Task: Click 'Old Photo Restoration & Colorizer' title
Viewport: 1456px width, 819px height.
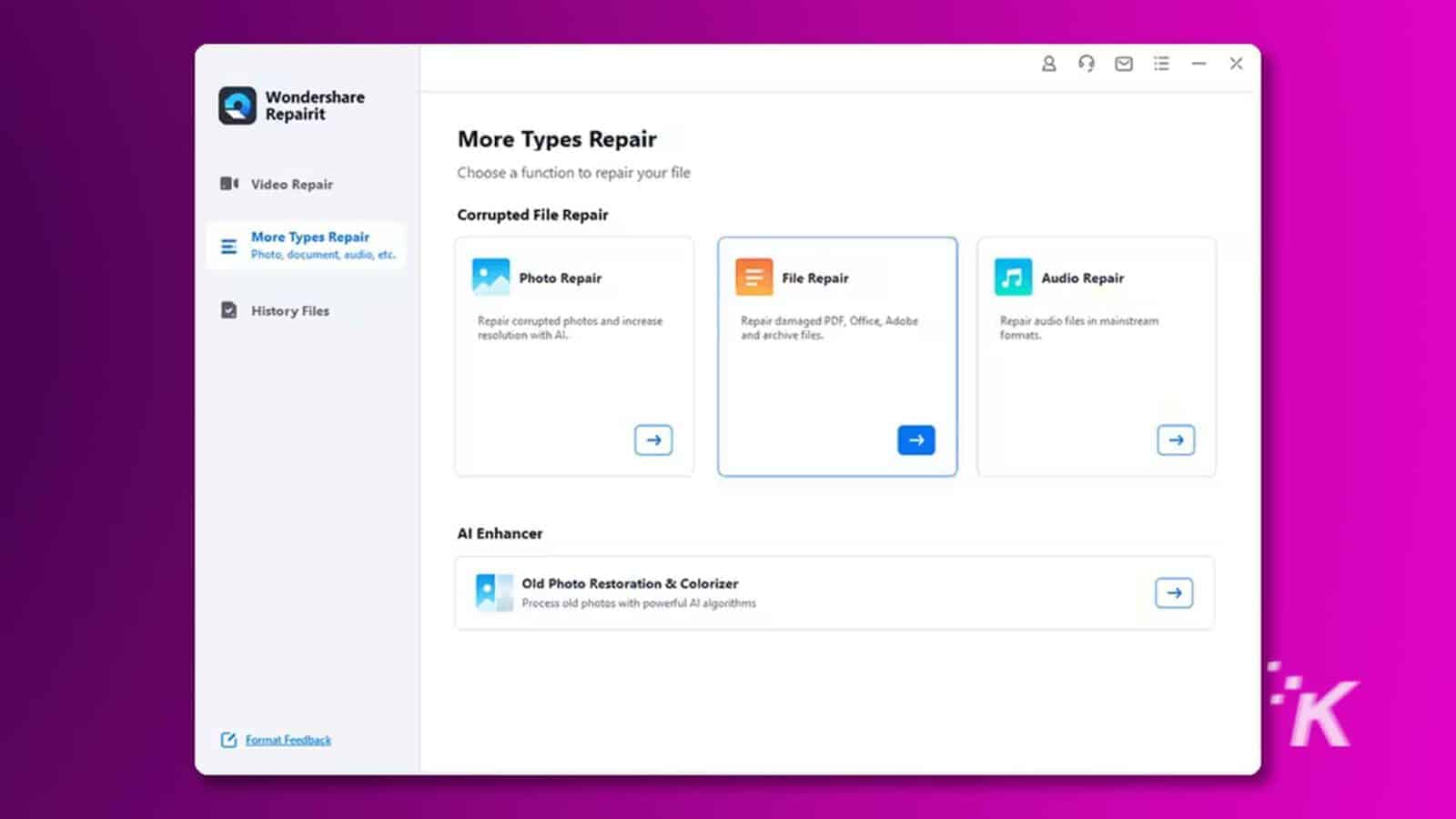Action: click(x=630, y=583)
